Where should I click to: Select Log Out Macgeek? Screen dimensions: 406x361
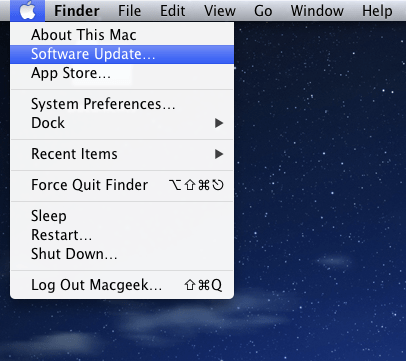coord(122,285)
